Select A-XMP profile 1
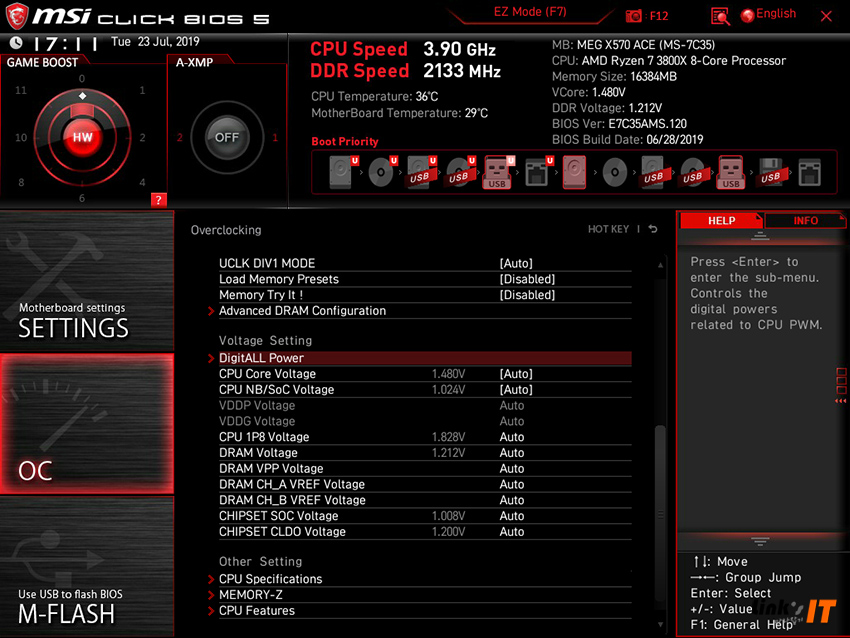The width and height of the screenshot is (850, 638). click(275, 138)
